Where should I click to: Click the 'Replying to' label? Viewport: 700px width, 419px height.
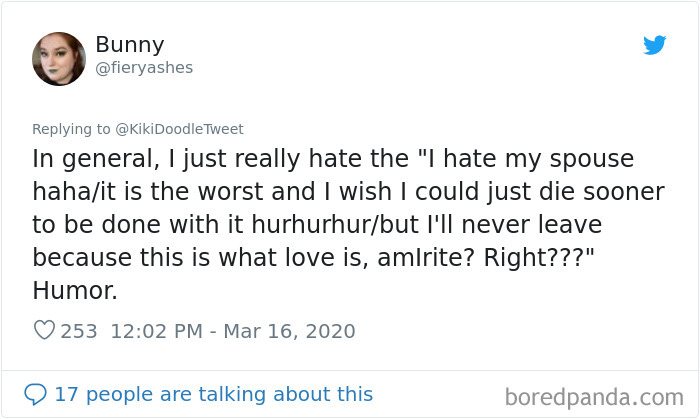[x=73, y=129]
